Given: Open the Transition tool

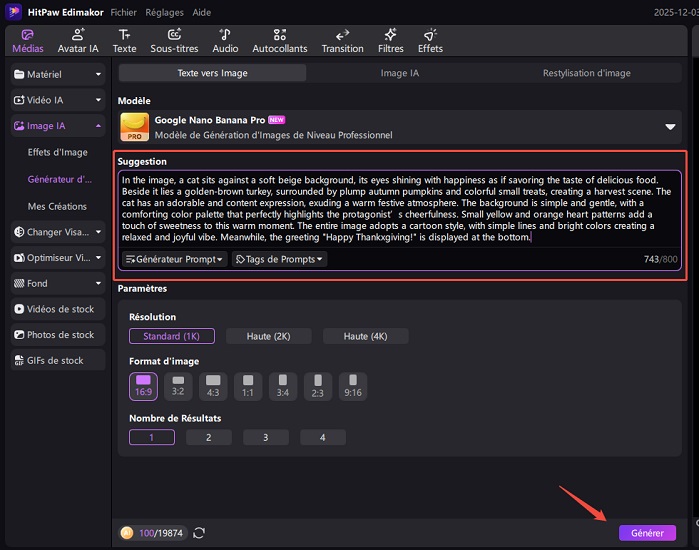Looking at the screenshot, I should (x=342, y=40).
